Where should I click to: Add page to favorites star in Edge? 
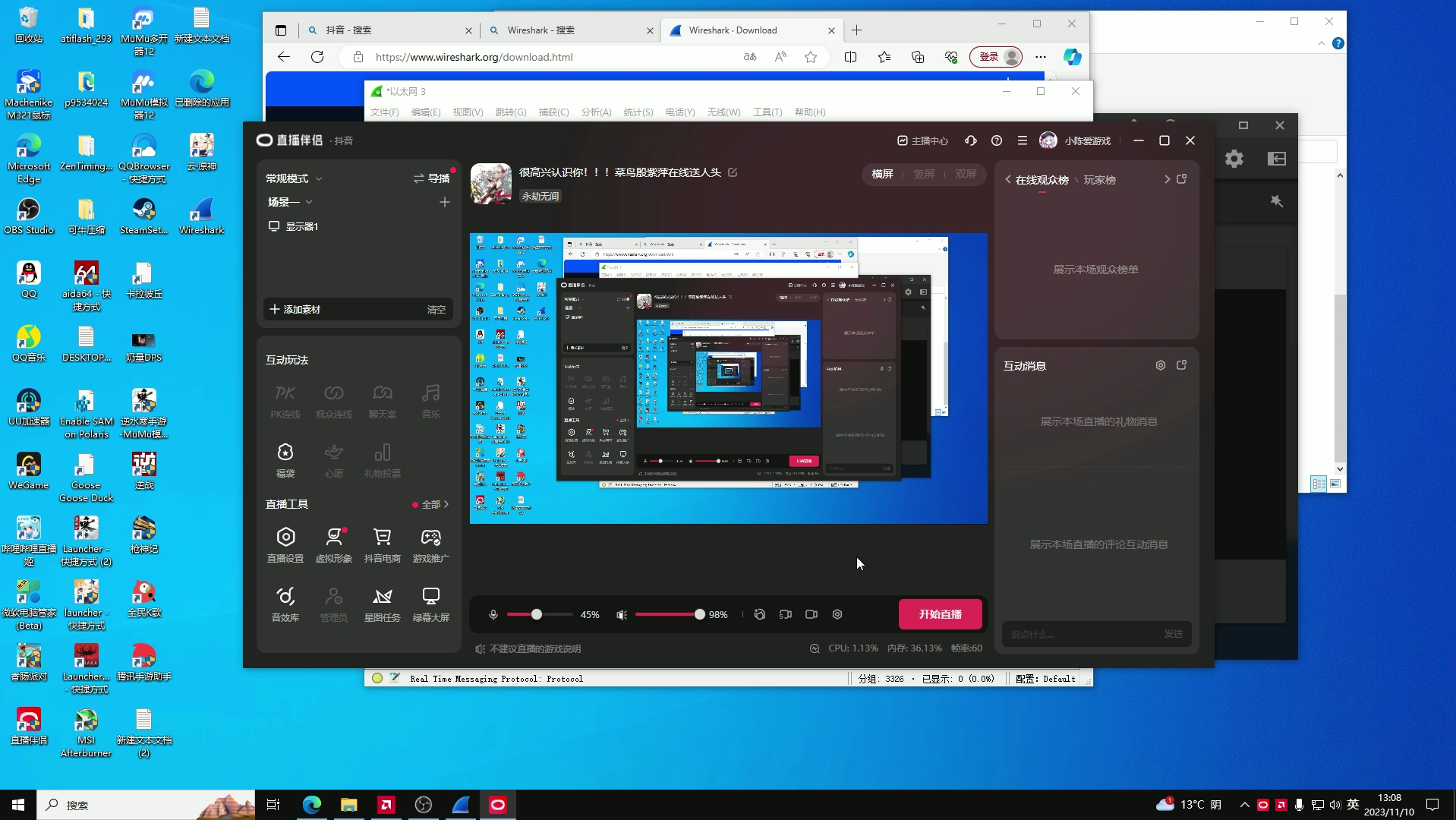pos(811,57)
